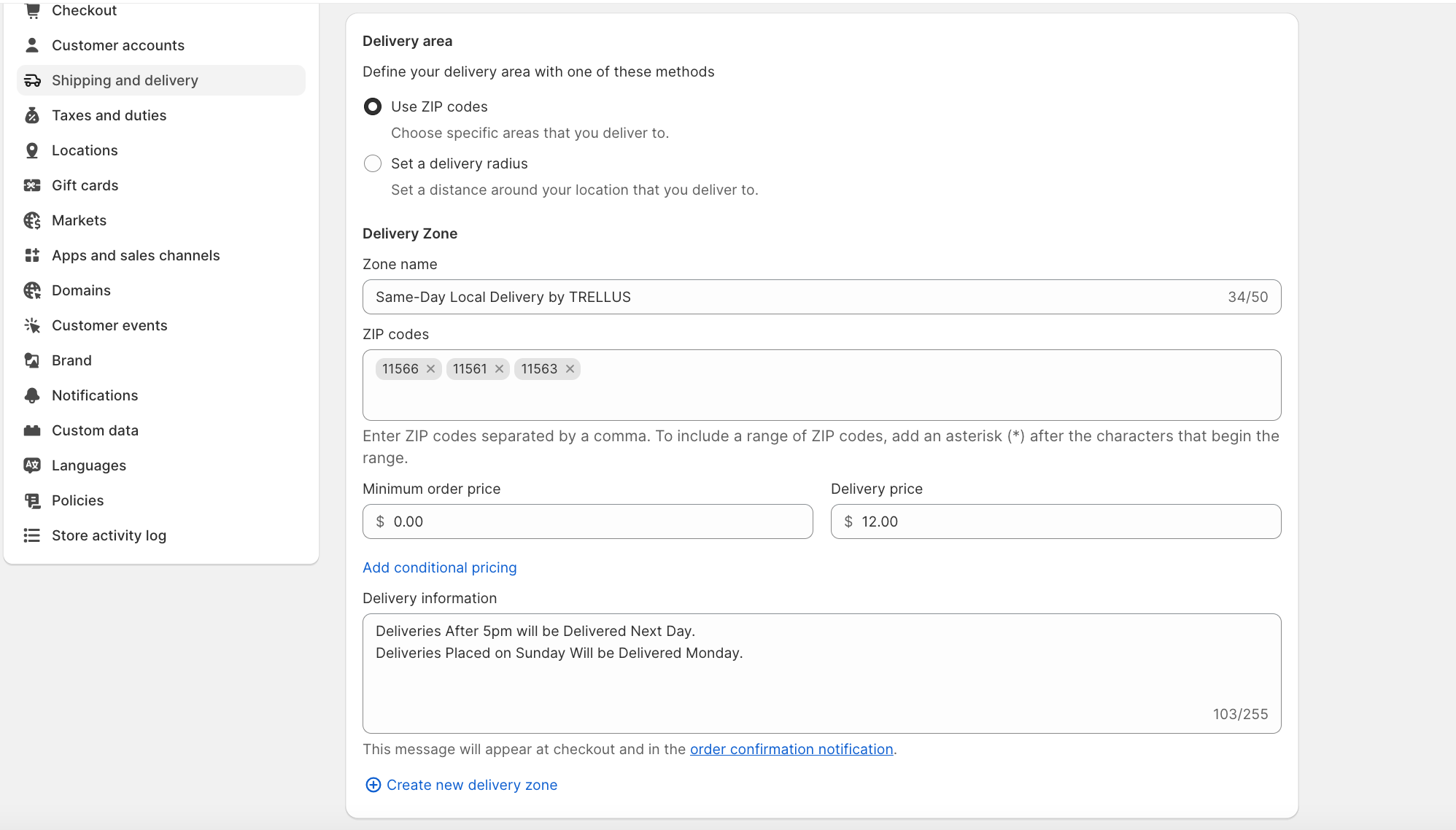Screen dimensions: 1456x830
Task: Click the Checkout cart icon
Action: click(32, 10)
